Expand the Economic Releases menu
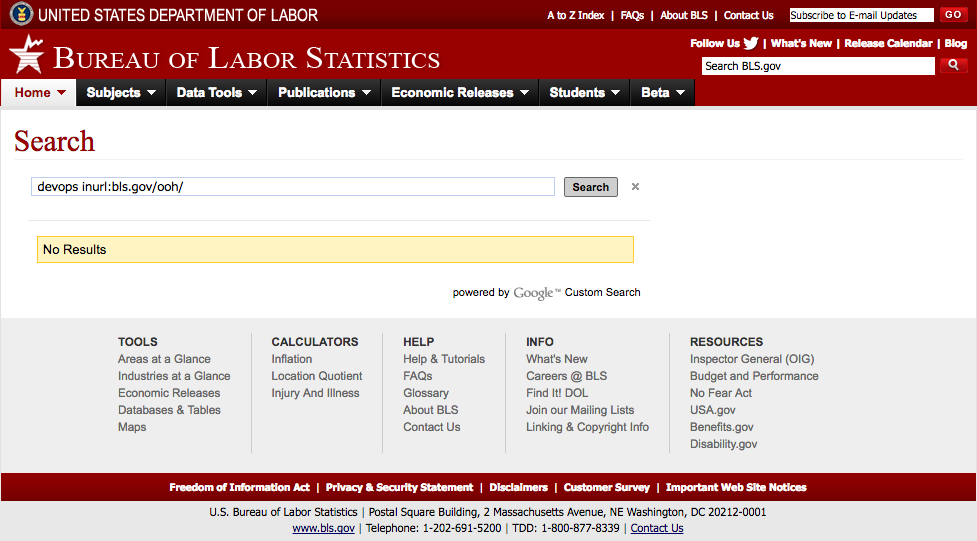The height and width of the screenshot is (541, 977). pos(460,92)
